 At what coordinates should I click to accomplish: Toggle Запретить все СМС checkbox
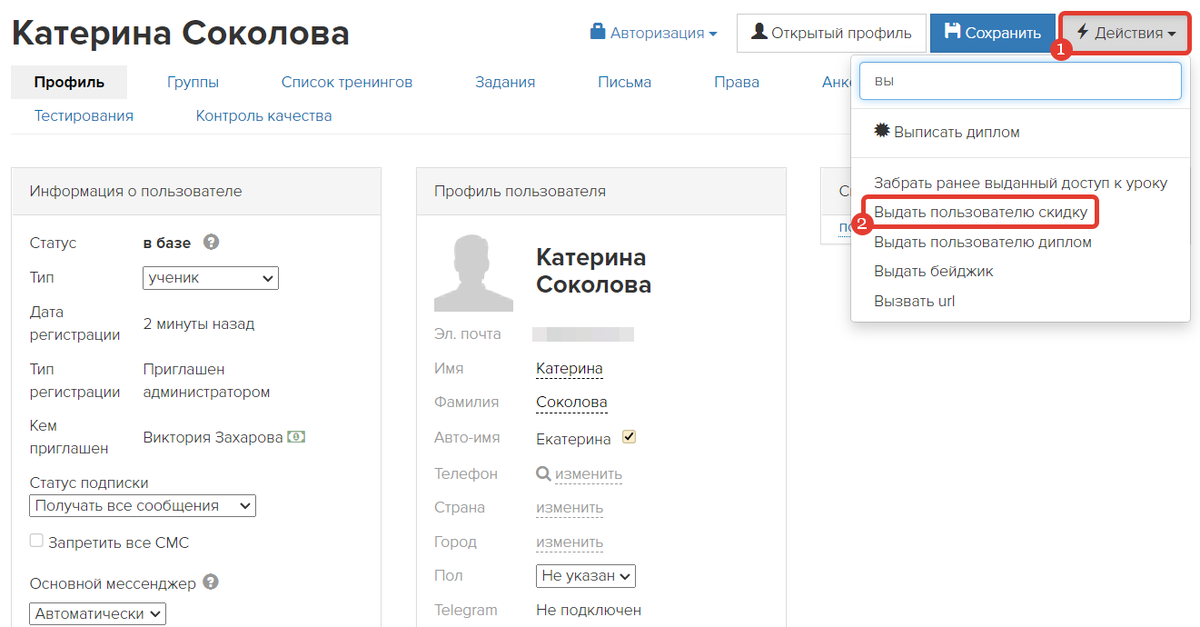tap(37, 541)
